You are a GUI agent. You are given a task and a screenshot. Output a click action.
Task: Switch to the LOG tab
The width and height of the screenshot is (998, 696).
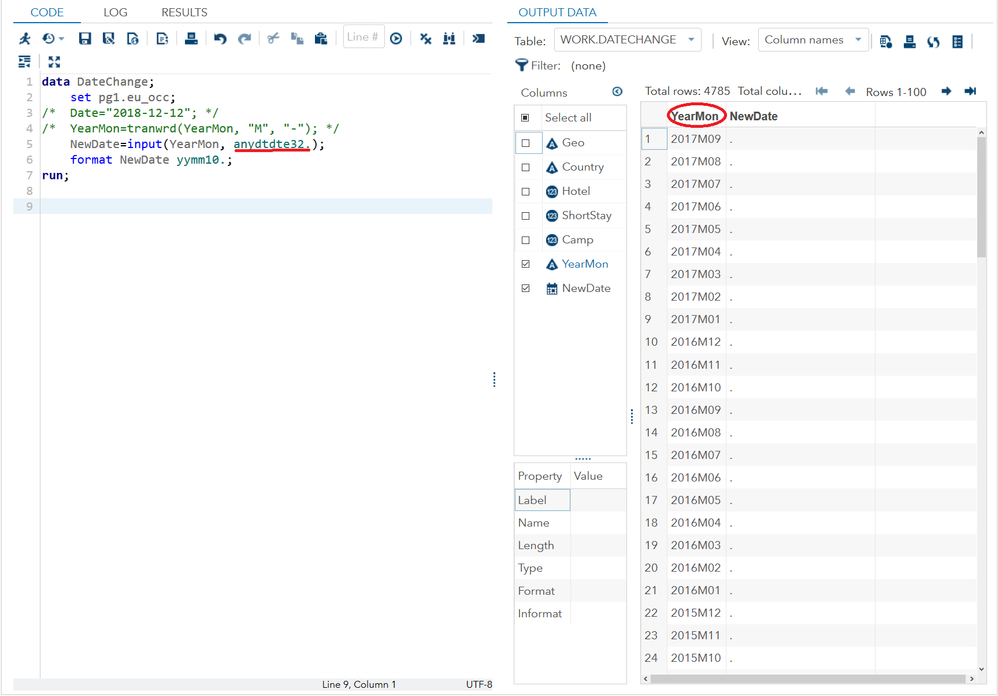115,12
